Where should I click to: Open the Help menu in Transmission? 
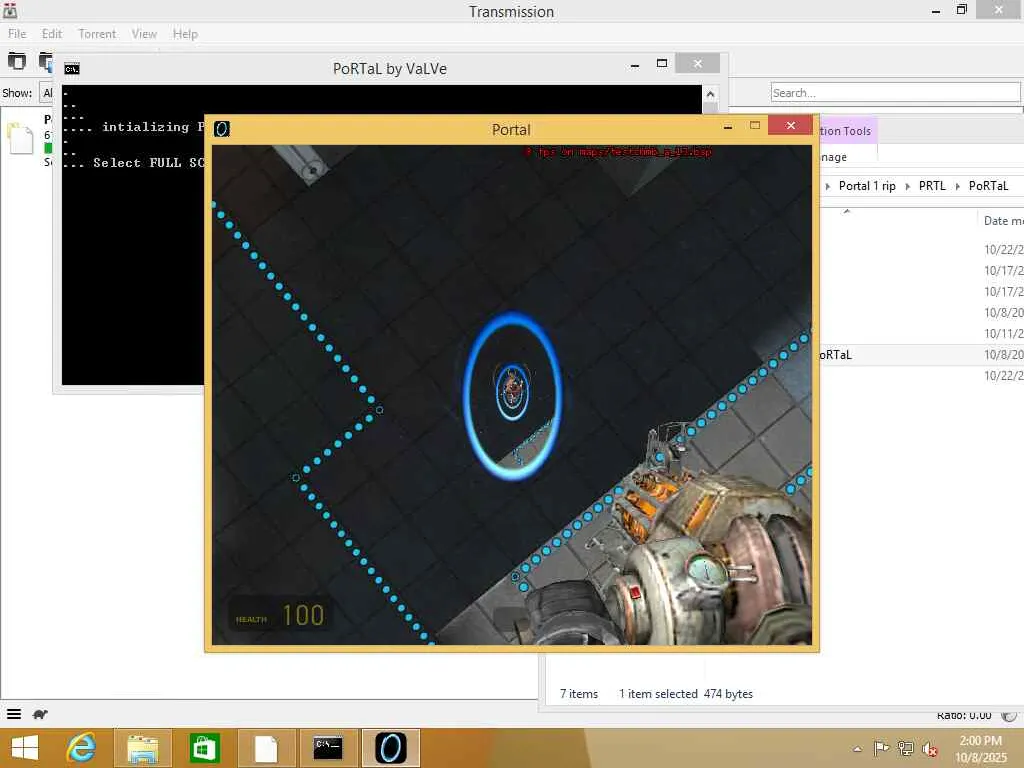tap(185, 34)
